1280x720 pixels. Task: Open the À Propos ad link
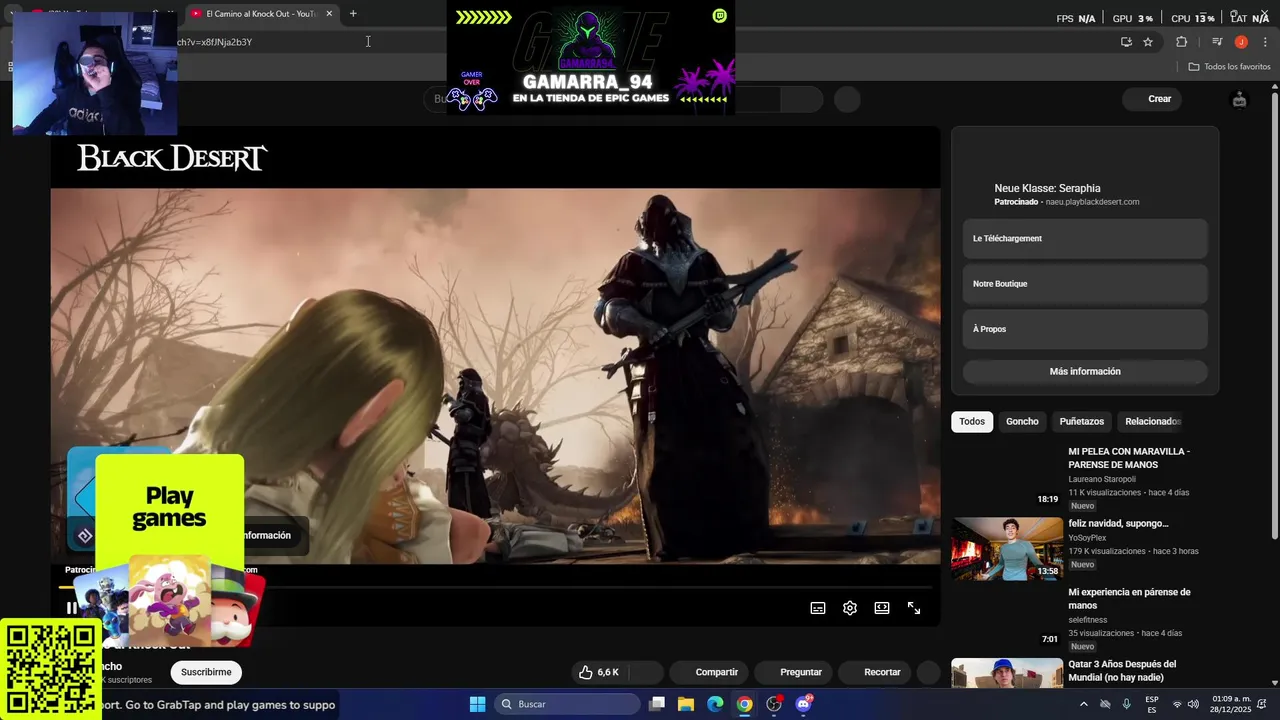pos(1085,329)
